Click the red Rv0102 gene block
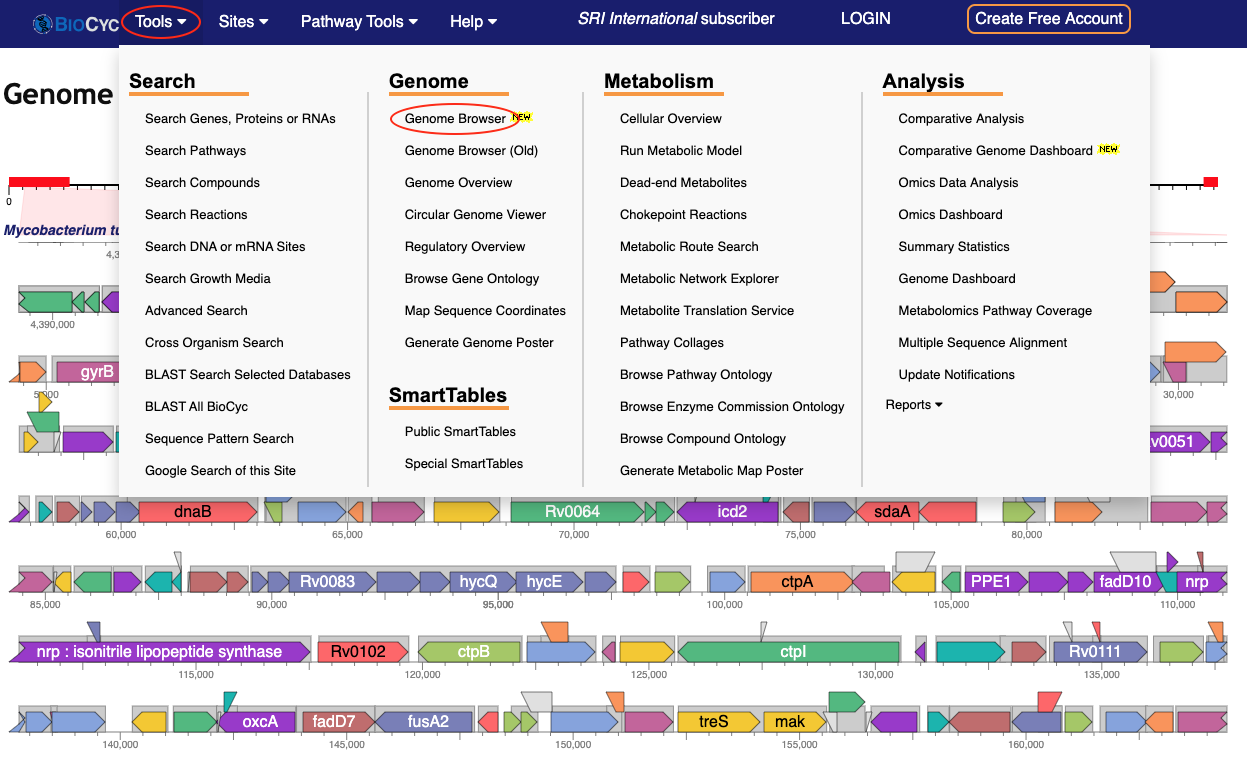 [360, 652]
